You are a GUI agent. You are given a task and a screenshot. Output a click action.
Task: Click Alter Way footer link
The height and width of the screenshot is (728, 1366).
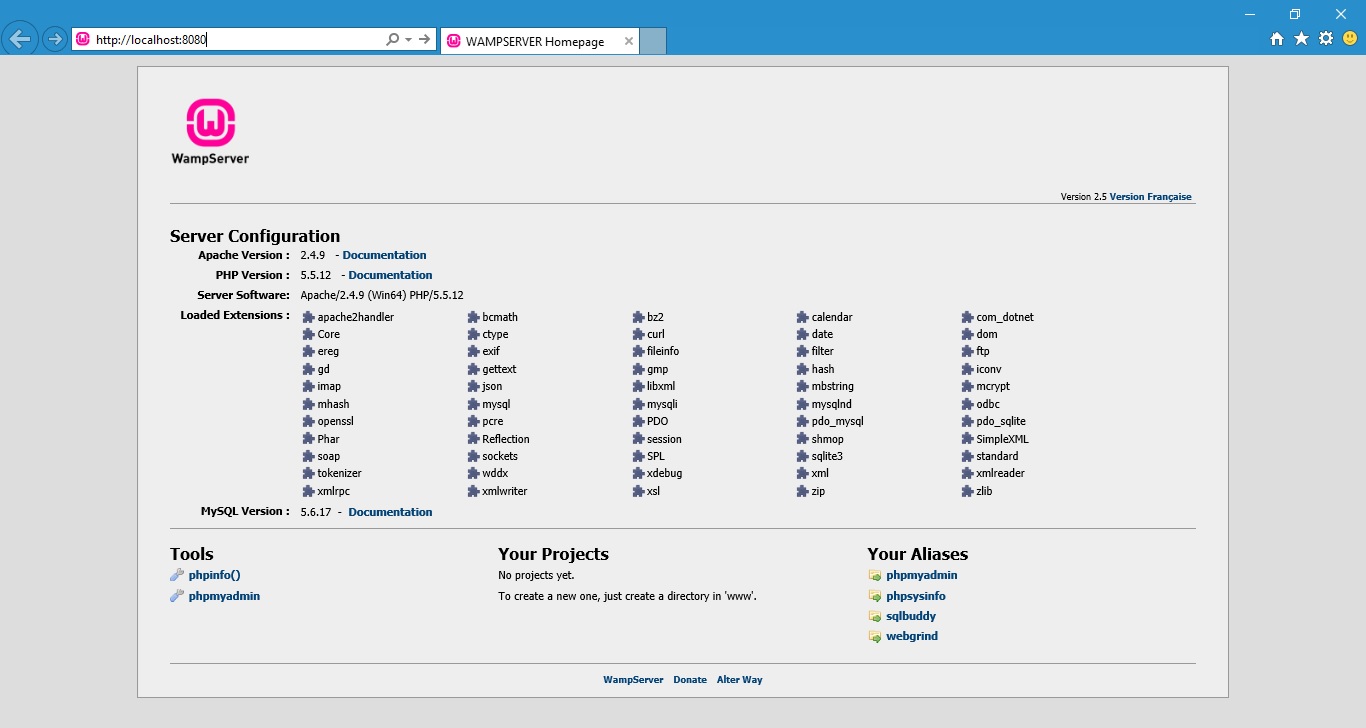739,680
